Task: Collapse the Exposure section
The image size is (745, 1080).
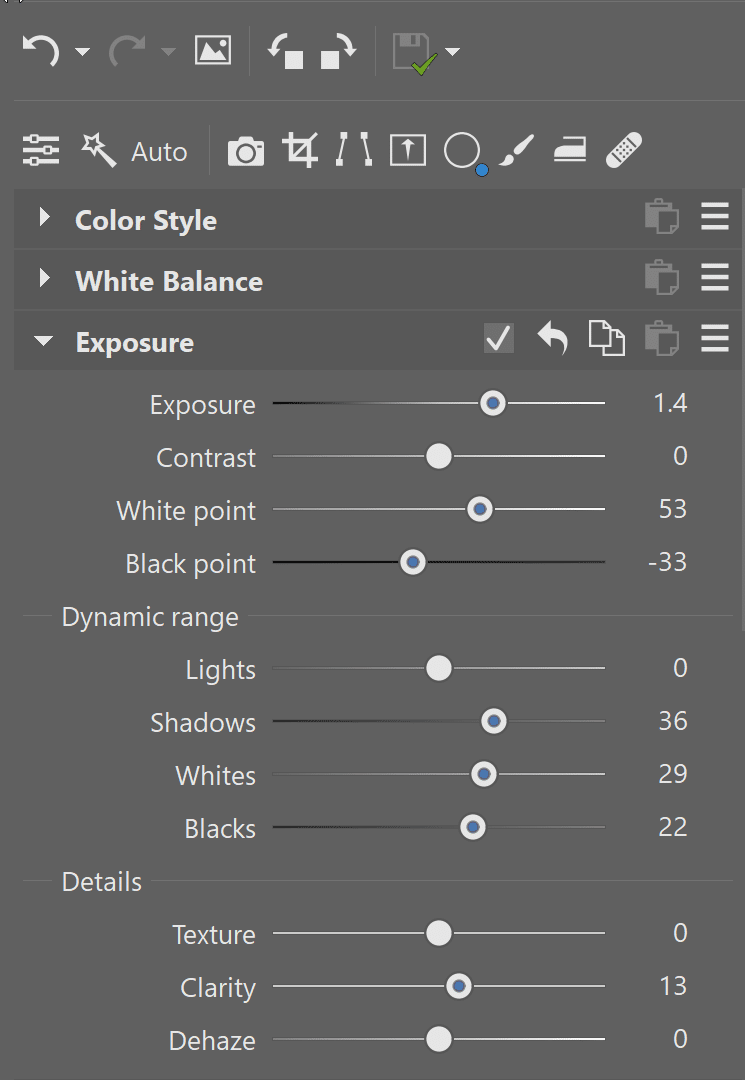Action: pyautogui.click(x=43, y=341)
